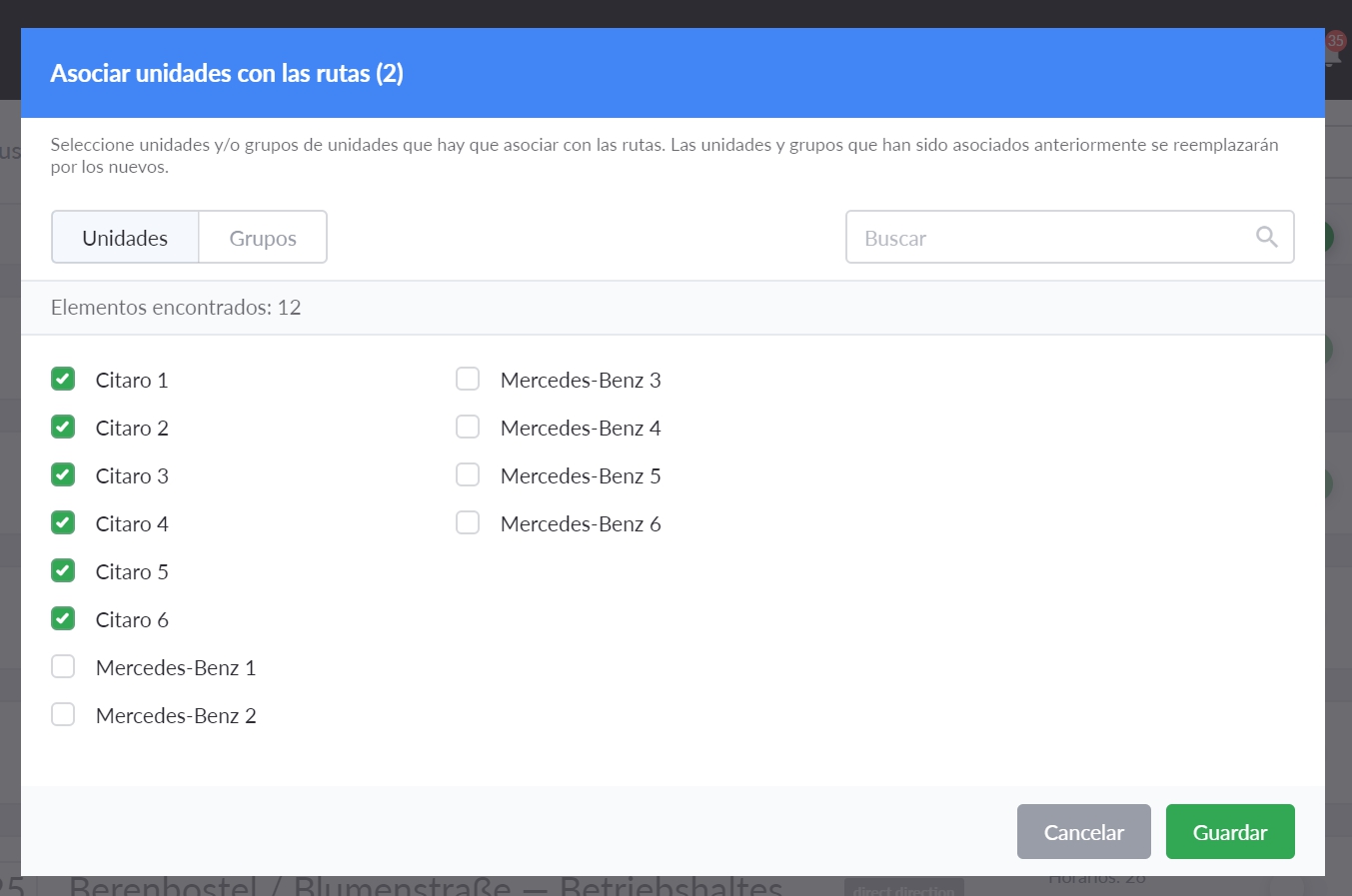This screenshot has width=1352, height=896.
Task: Disable the Citaro 5 unit checkbox
Action: pos(63,571)
